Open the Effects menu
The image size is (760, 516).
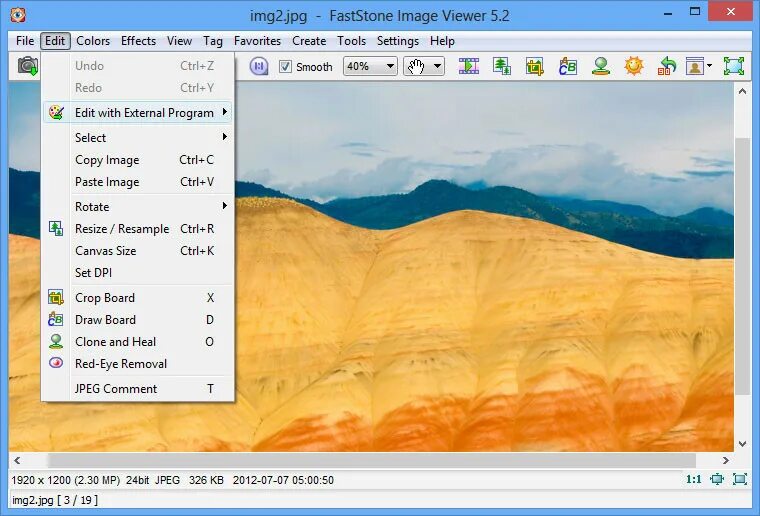click(x=139, y=41)
